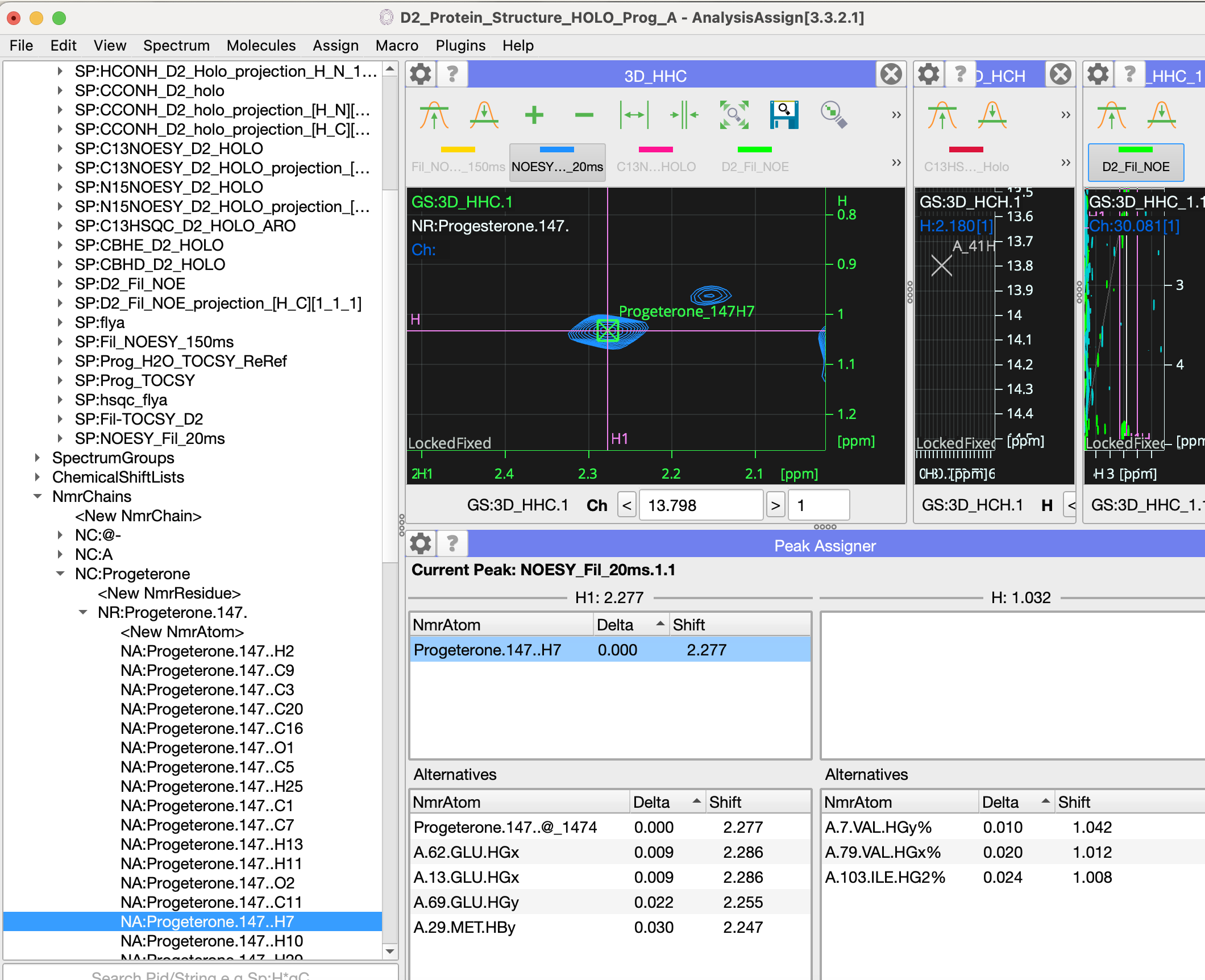Toggle the D2_Fil_NOE spectrum in 3D_HHC
1205x980 pixels.
coord(755,163)
